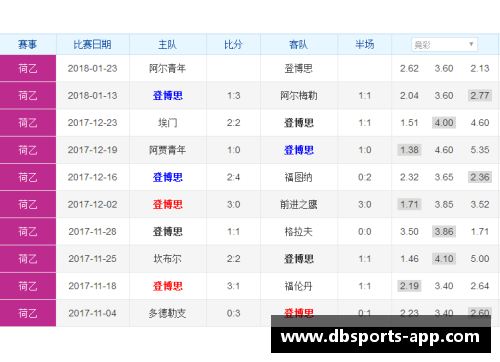Select odds 3.65
The image size is (500, 362).
point(444,177)
